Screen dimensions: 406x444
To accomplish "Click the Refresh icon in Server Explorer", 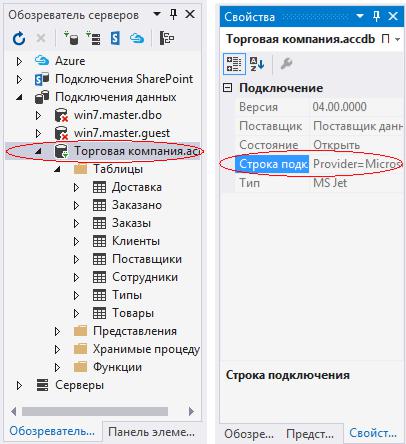I will click(19, 38).
